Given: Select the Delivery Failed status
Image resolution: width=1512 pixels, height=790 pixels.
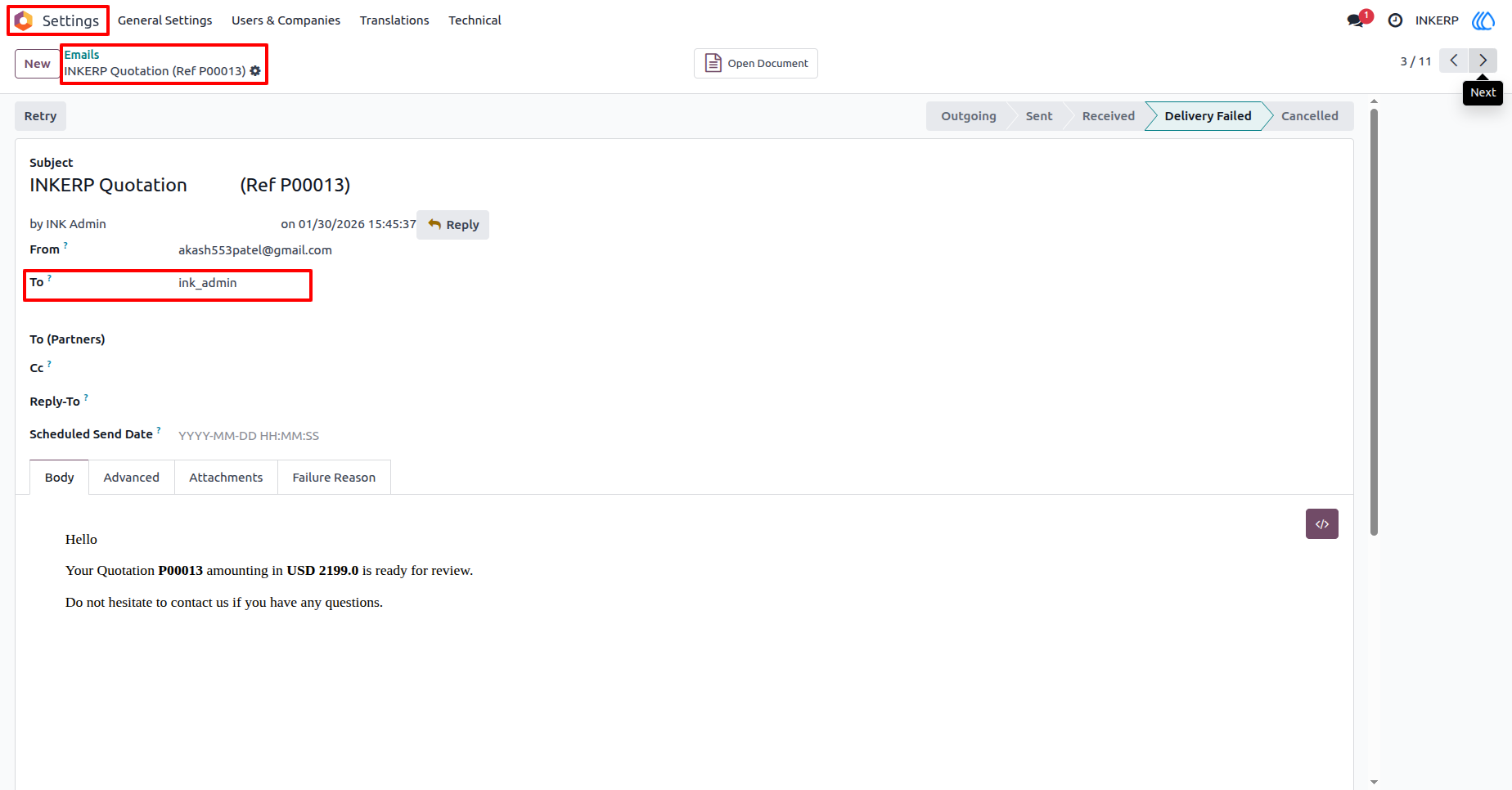Looking at the screenshot, I should click(1208, 116).
